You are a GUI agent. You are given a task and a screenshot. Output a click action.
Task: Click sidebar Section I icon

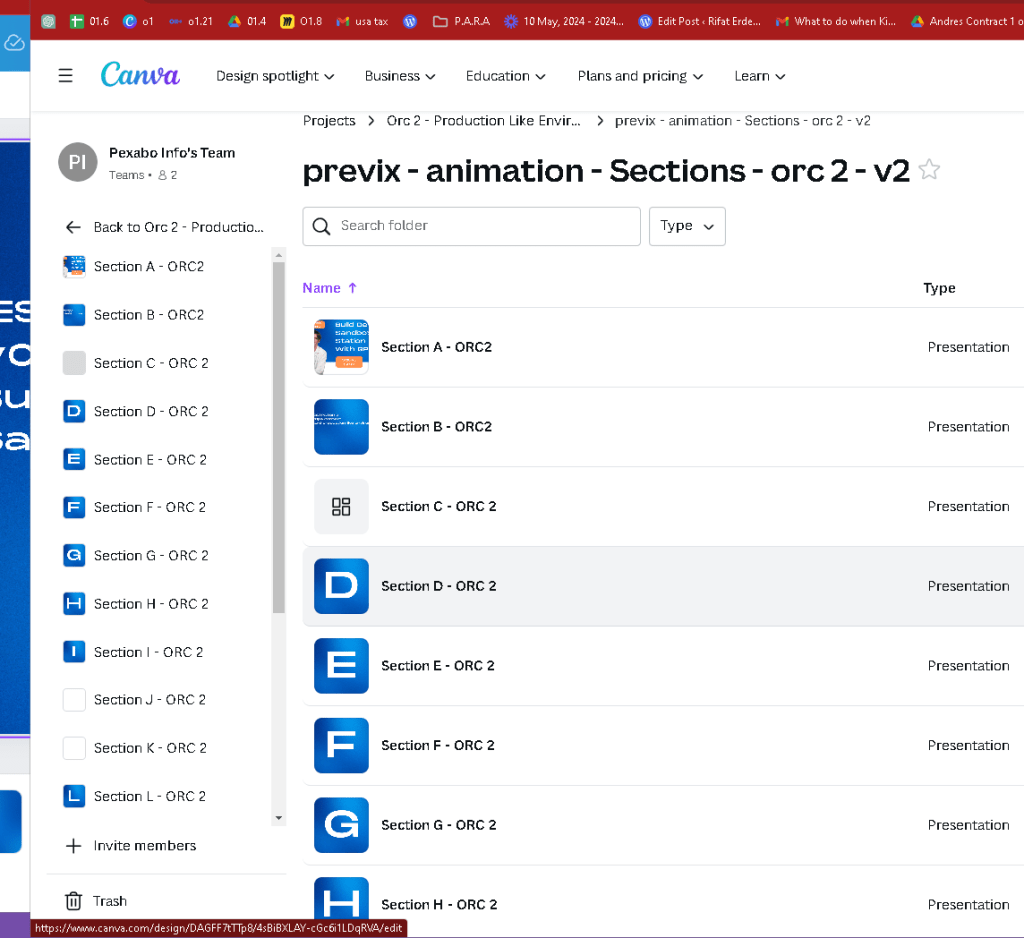[74, 652]
